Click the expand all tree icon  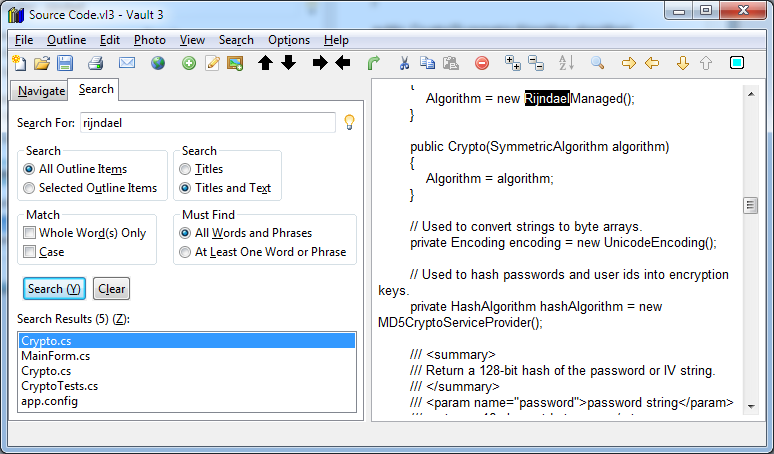coord(513,63)
